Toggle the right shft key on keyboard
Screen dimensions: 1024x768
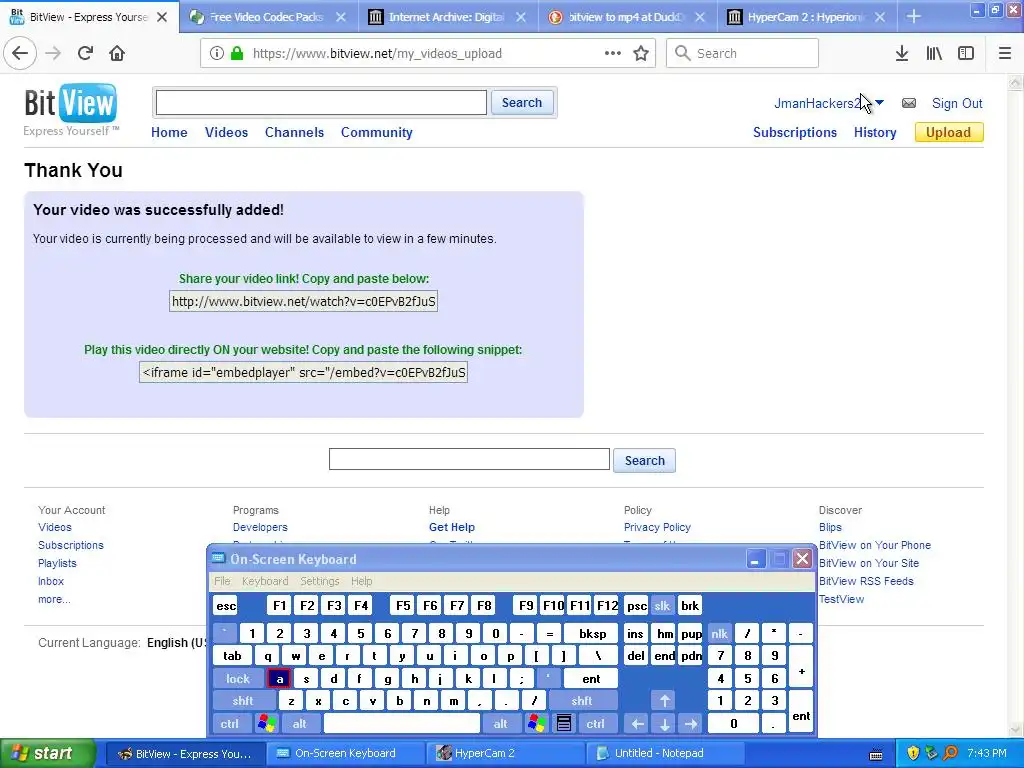click(582, 701)
